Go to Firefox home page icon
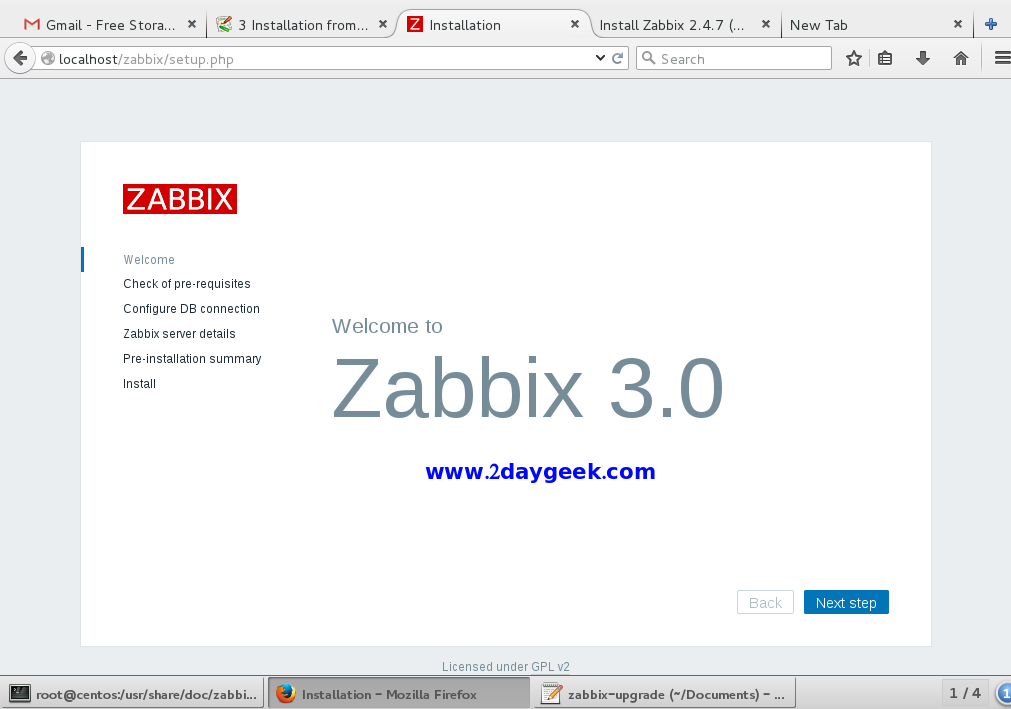The width and height of the screenshot is (1011, 709). pos(961,59)
